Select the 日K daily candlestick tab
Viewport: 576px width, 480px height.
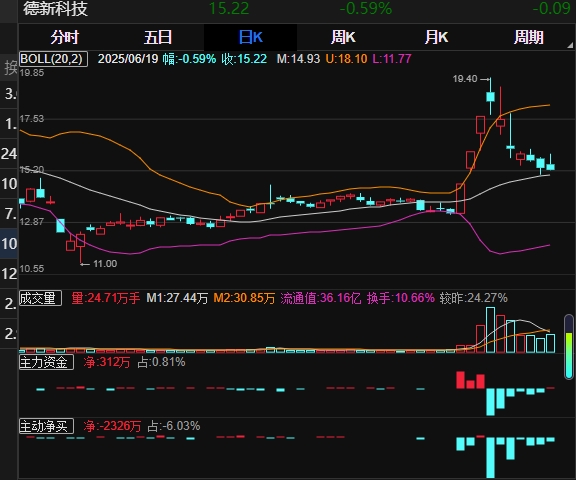click(251, 37)
